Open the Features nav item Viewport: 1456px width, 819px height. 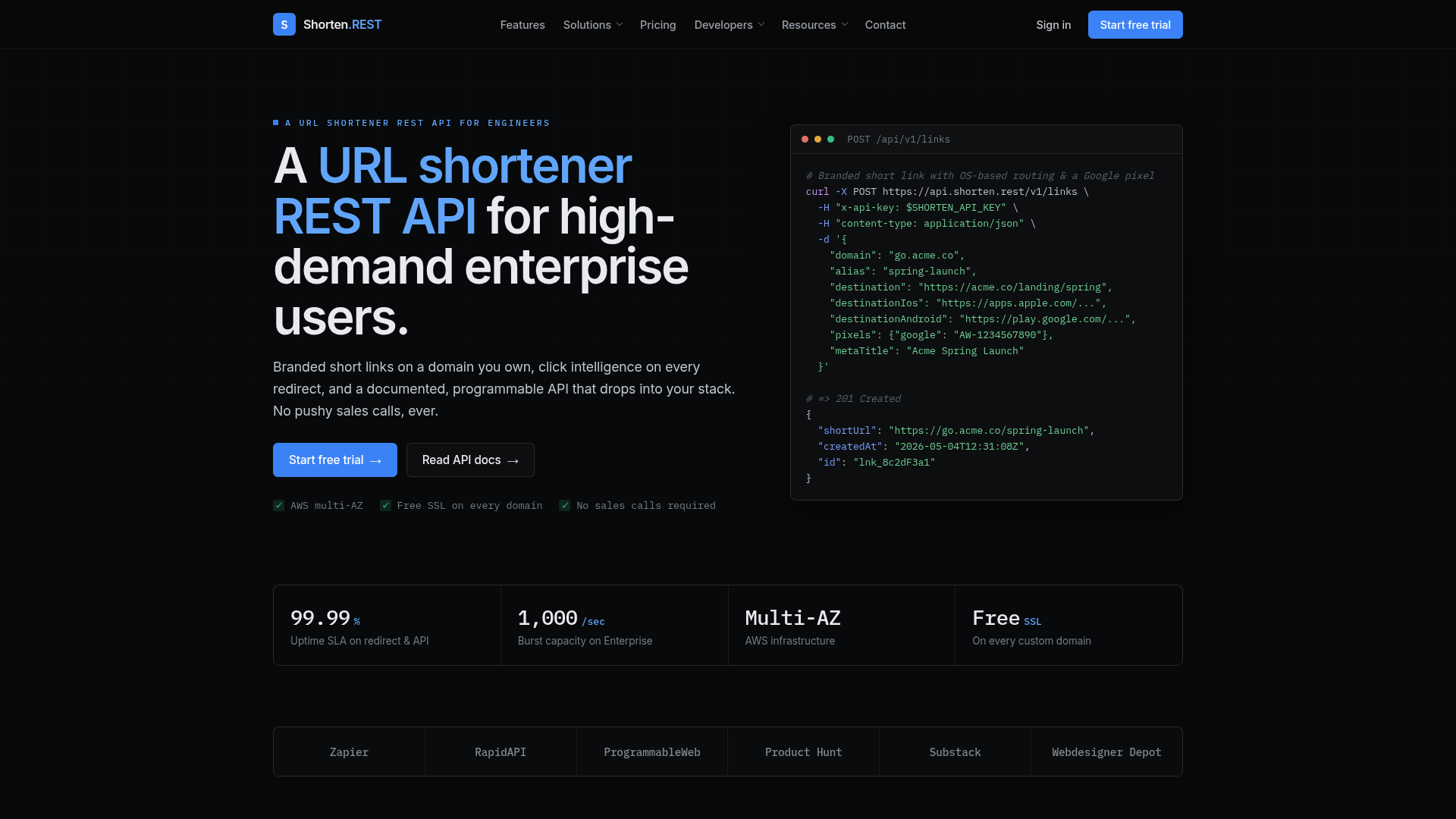click(522, 25)
